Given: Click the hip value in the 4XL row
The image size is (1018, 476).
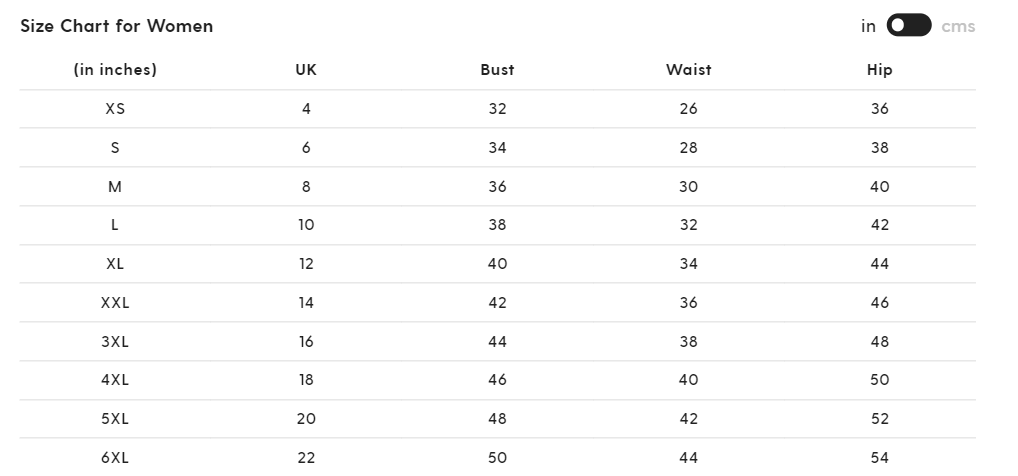Looking at the screenshot, I should point(879,380).
